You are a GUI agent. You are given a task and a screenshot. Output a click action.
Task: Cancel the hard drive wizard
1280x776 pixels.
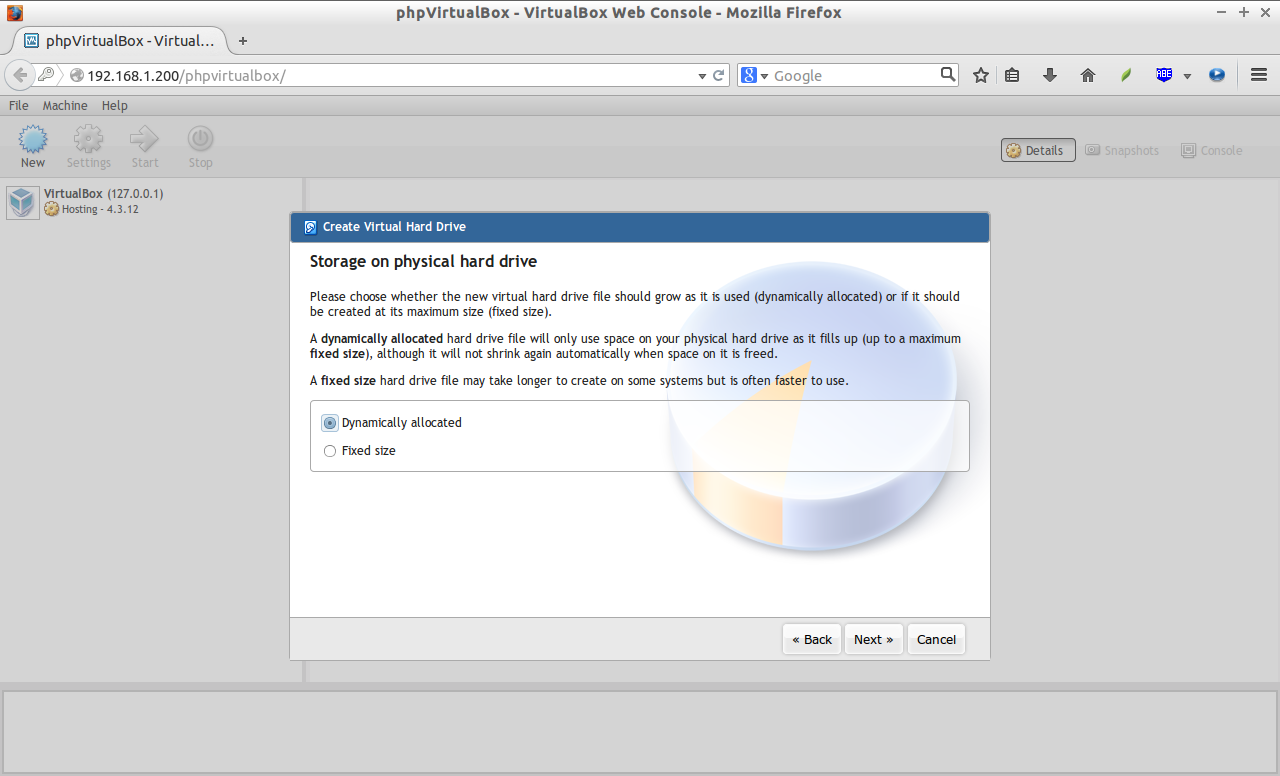click(x=937, y=640)
